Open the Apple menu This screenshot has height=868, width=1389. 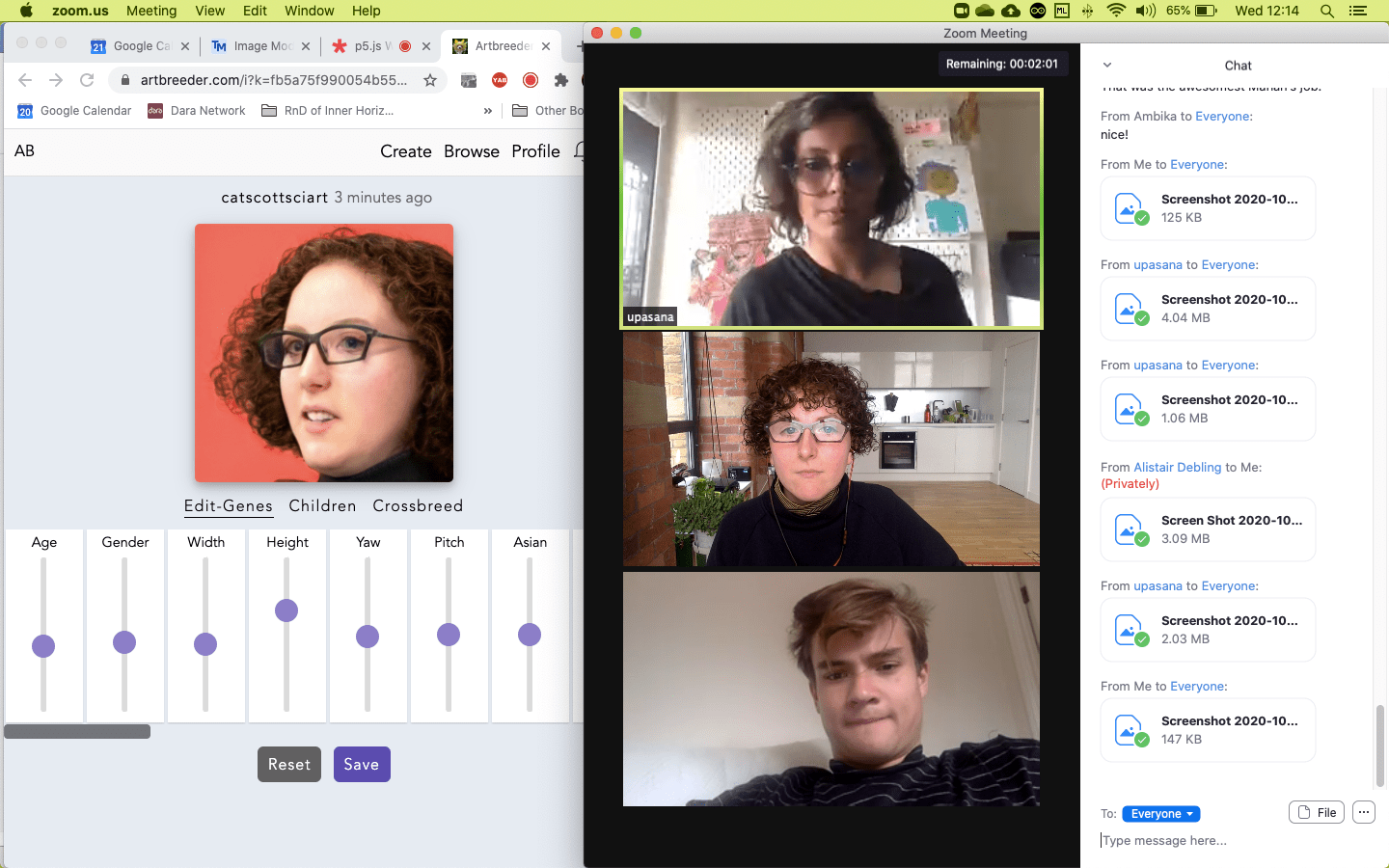click(27, 11)
